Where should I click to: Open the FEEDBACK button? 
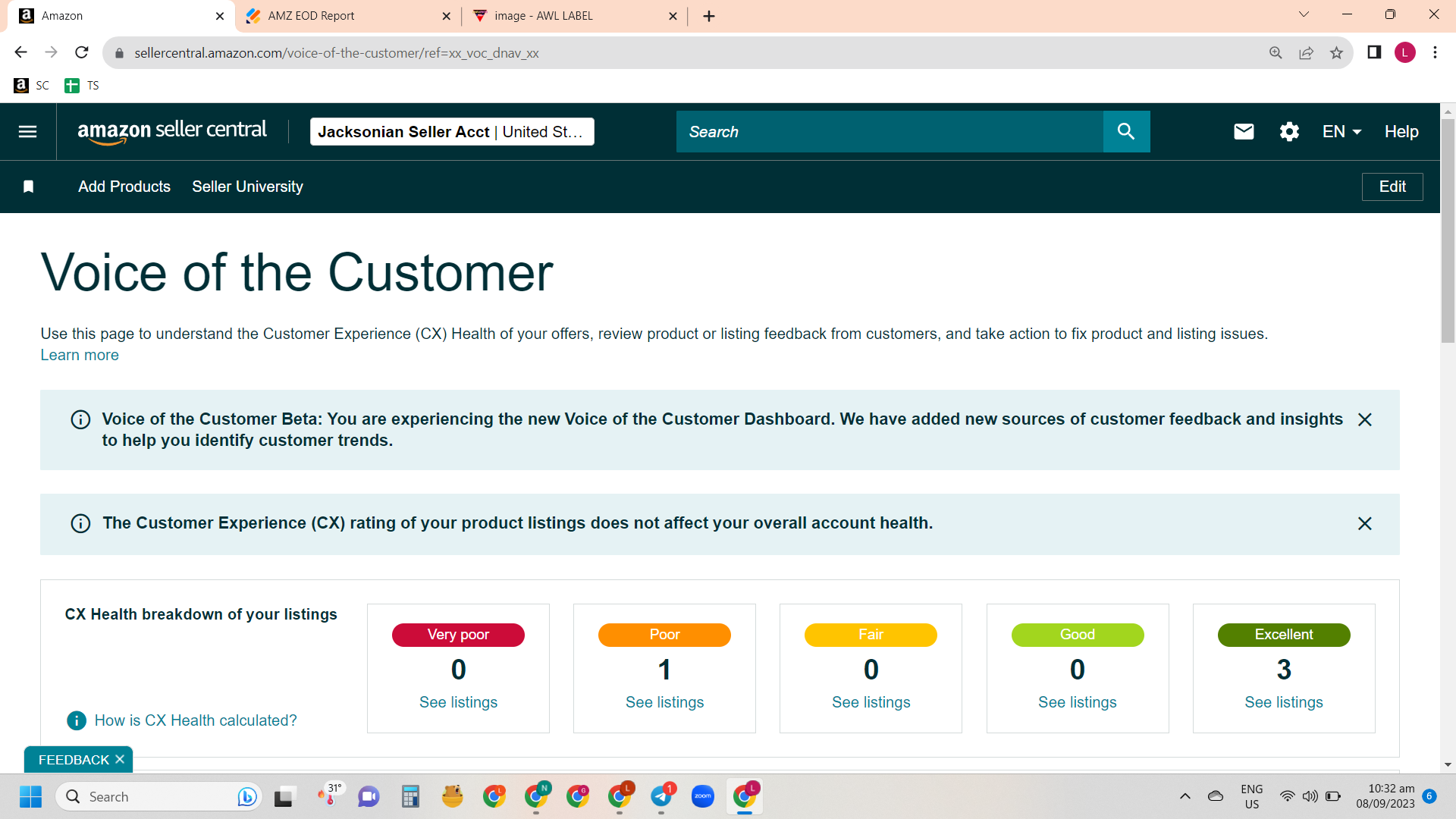pyautogui.click(x=74, y=759)
